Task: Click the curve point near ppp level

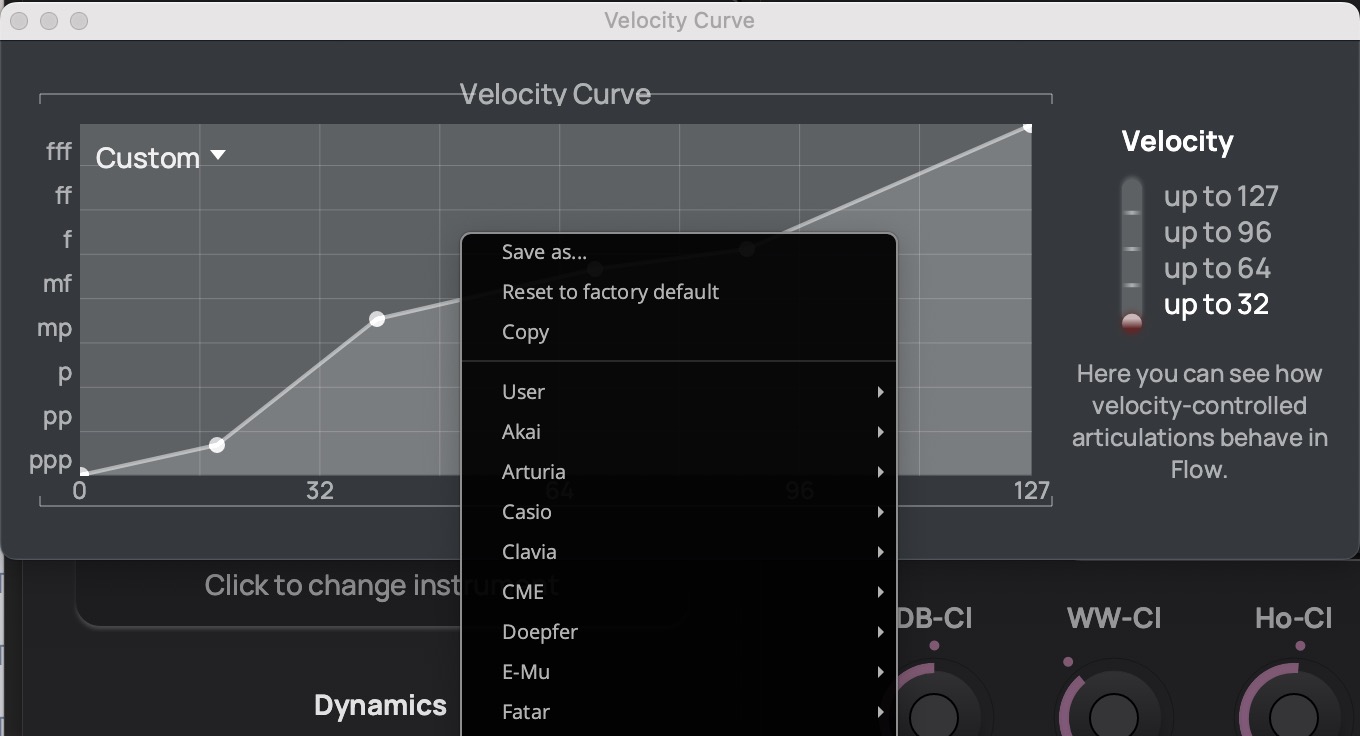Action: (x=217, y=444)
